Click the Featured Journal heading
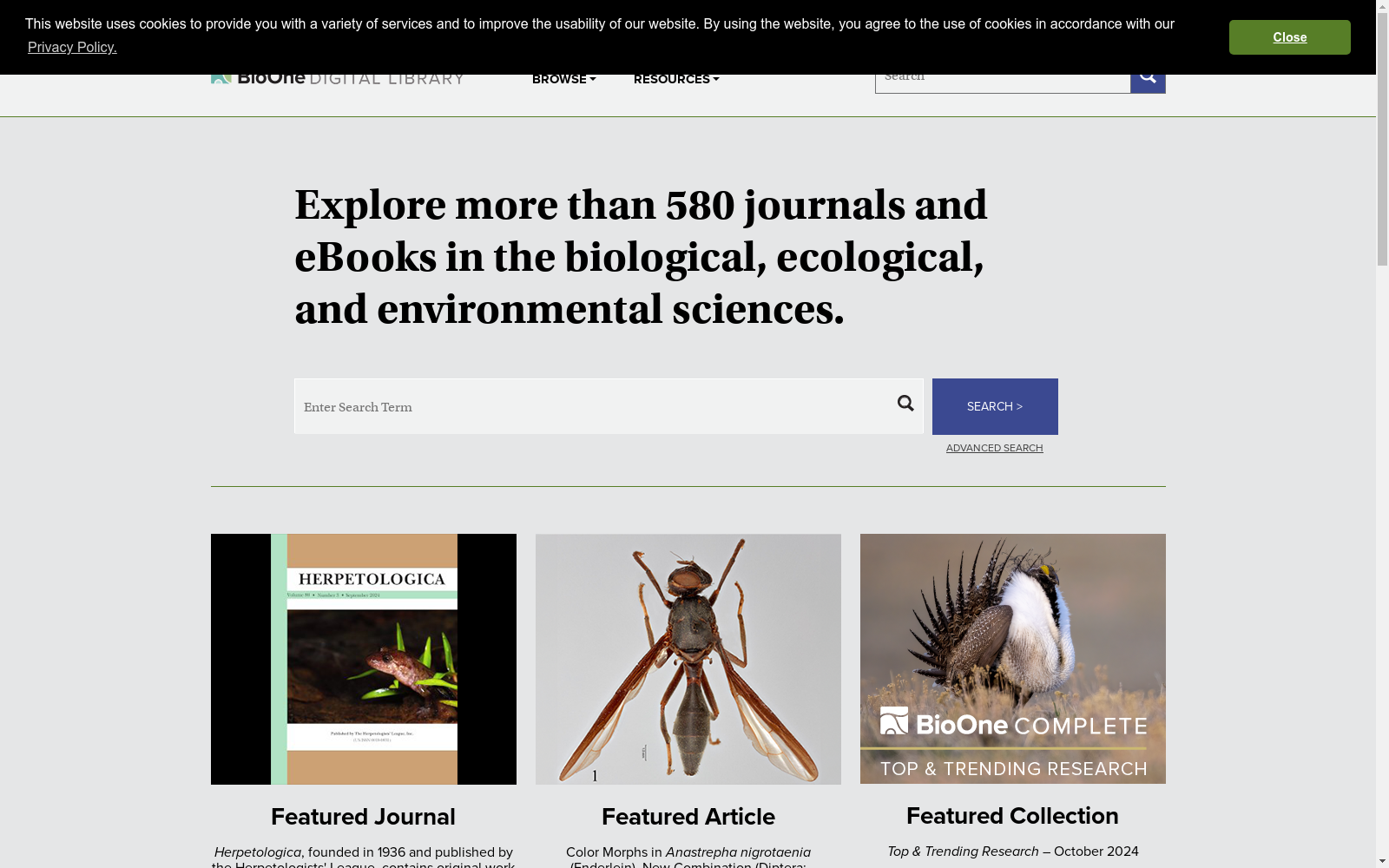 coord(364,817)
